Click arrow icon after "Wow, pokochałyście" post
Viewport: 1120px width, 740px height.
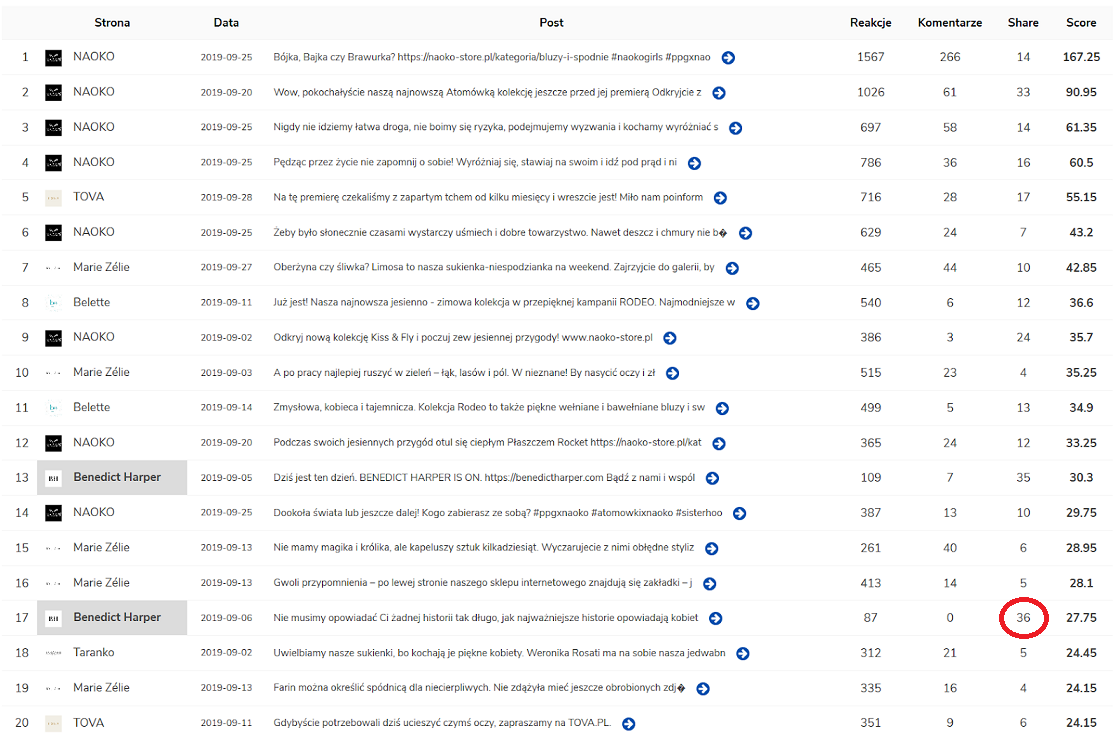pyautogui.click(x=719, y=93)
